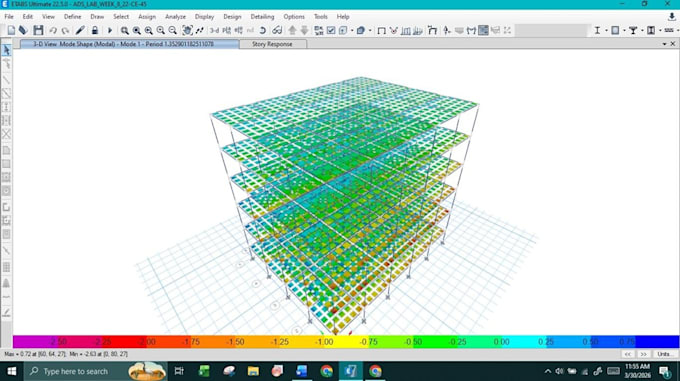Viewport: 680px width, 381px height.
Task: Open the Composite Beam Design dropdown arrow
Action: (642, 30)
